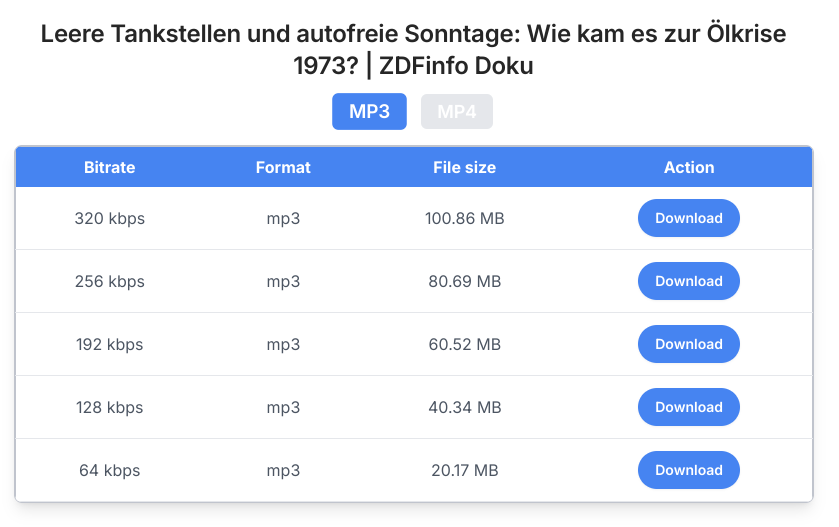This screenshot has height=527, width=839.
Task: Select the 20.17 MB file size cell
Action: coord(464,470)
